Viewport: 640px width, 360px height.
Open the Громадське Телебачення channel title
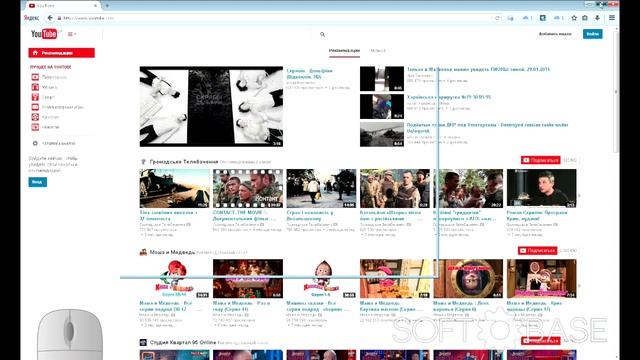pos(184,162)
